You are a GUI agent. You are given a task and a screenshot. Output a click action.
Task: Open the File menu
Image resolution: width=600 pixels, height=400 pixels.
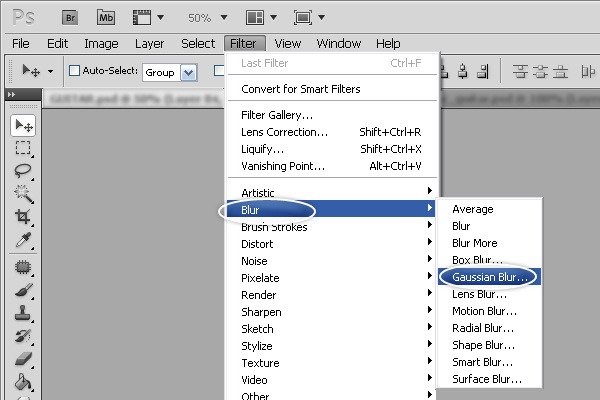click(x=21, y=44)
